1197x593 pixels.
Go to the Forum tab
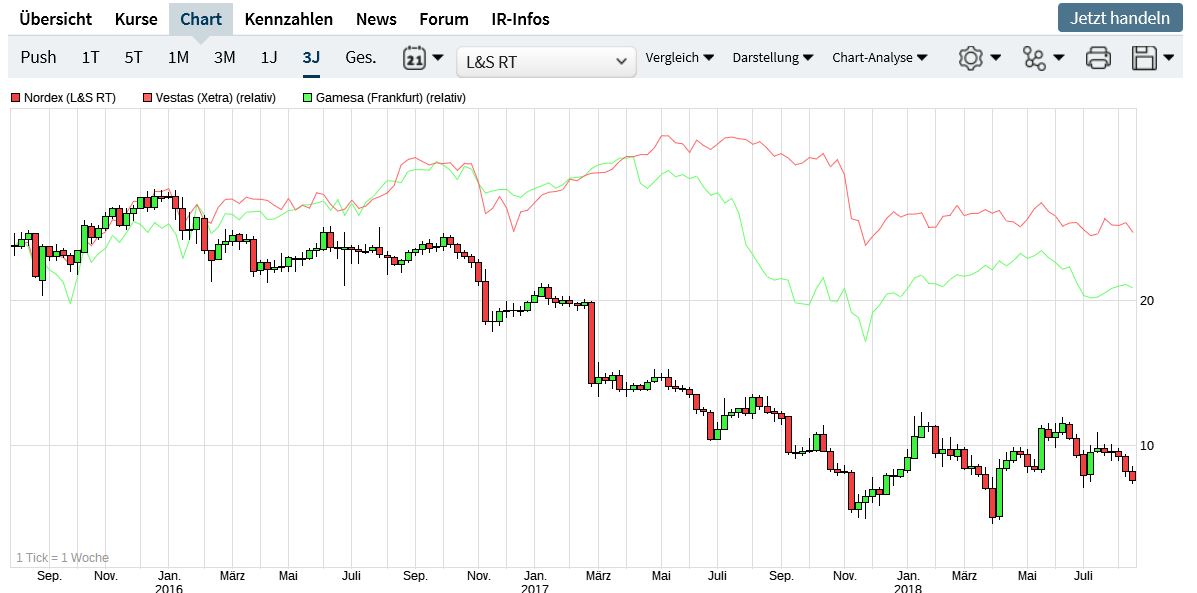[444, 19]
